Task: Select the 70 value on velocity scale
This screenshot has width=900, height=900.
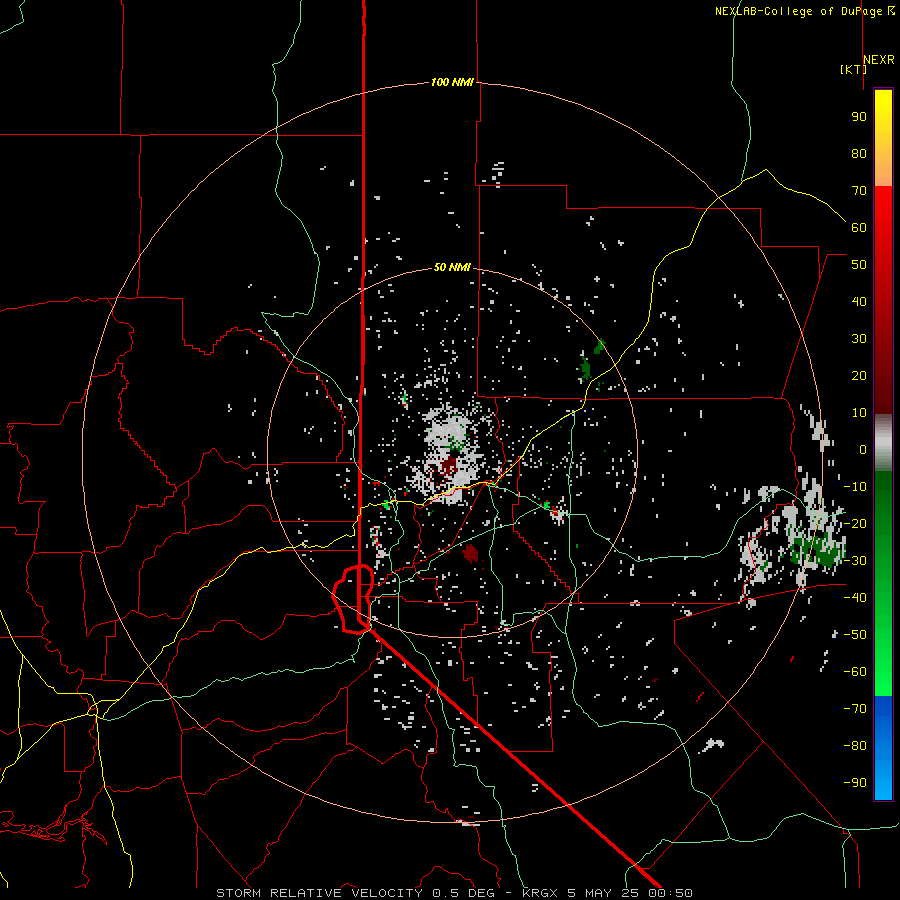Action: (x=859, y=191)
